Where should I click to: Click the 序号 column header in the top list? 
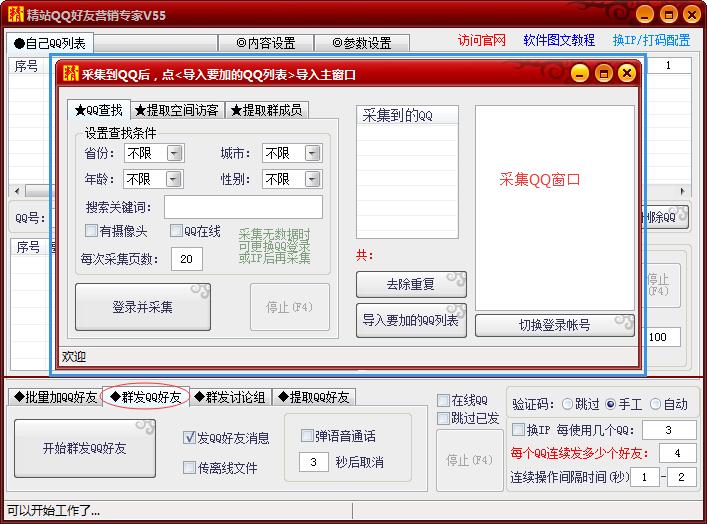pyautogui.click(x=28, y=66)
